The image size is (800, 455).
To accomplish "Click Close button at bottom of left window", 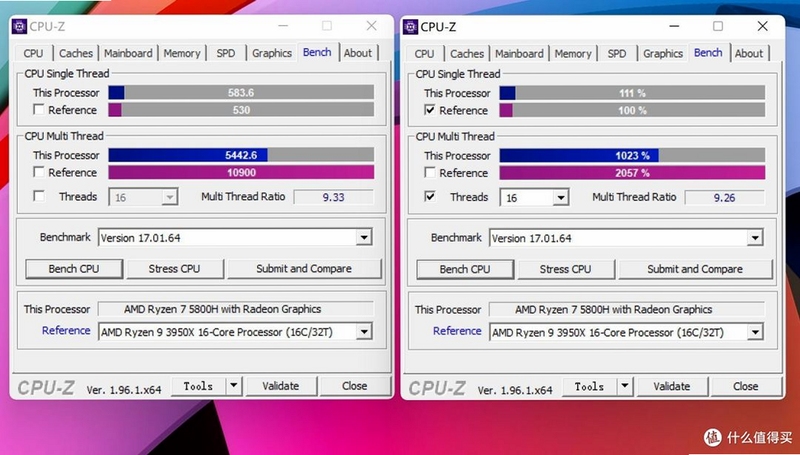I will [x=355, y=386].
